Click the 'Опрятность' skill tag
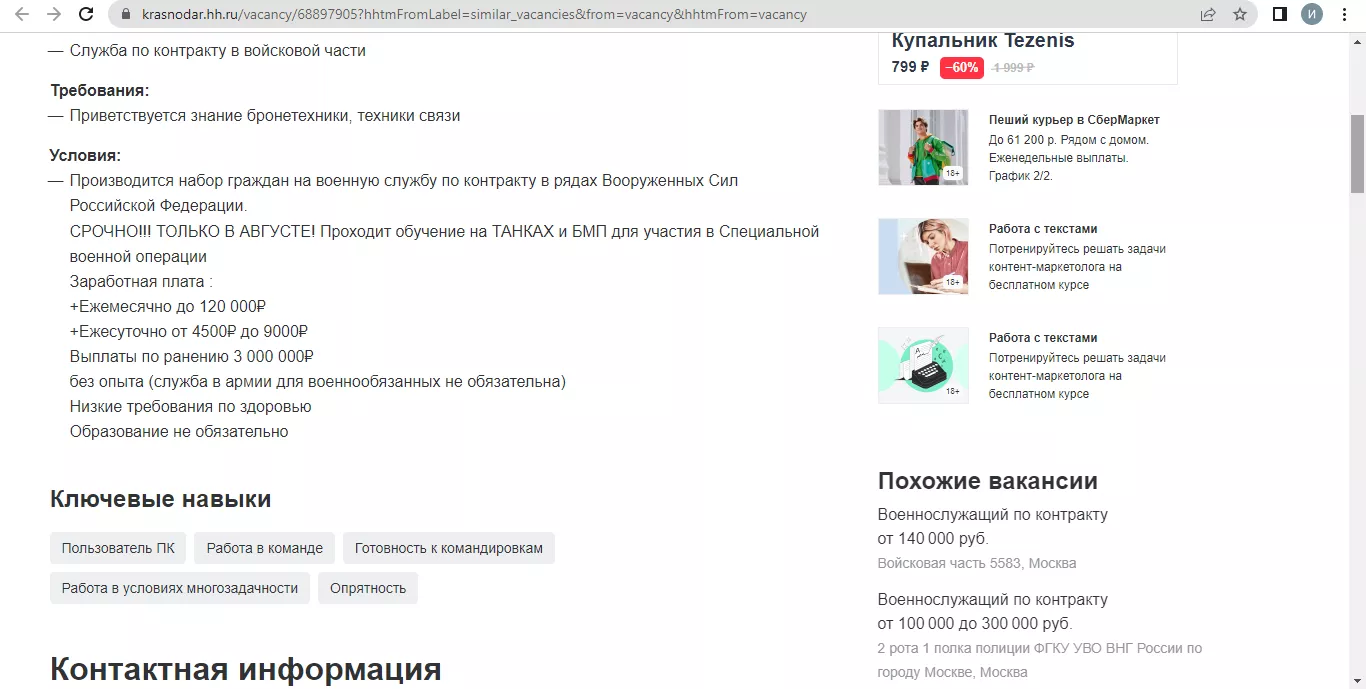The width and height of the screenshot is (1366, 689). pyautogui.click(x=368, y=588)
